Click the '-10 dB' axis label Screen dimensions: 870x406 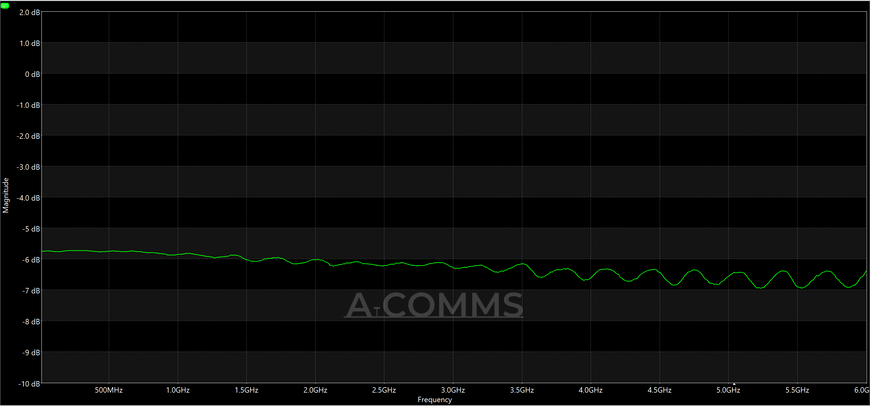tap(29, 383)
